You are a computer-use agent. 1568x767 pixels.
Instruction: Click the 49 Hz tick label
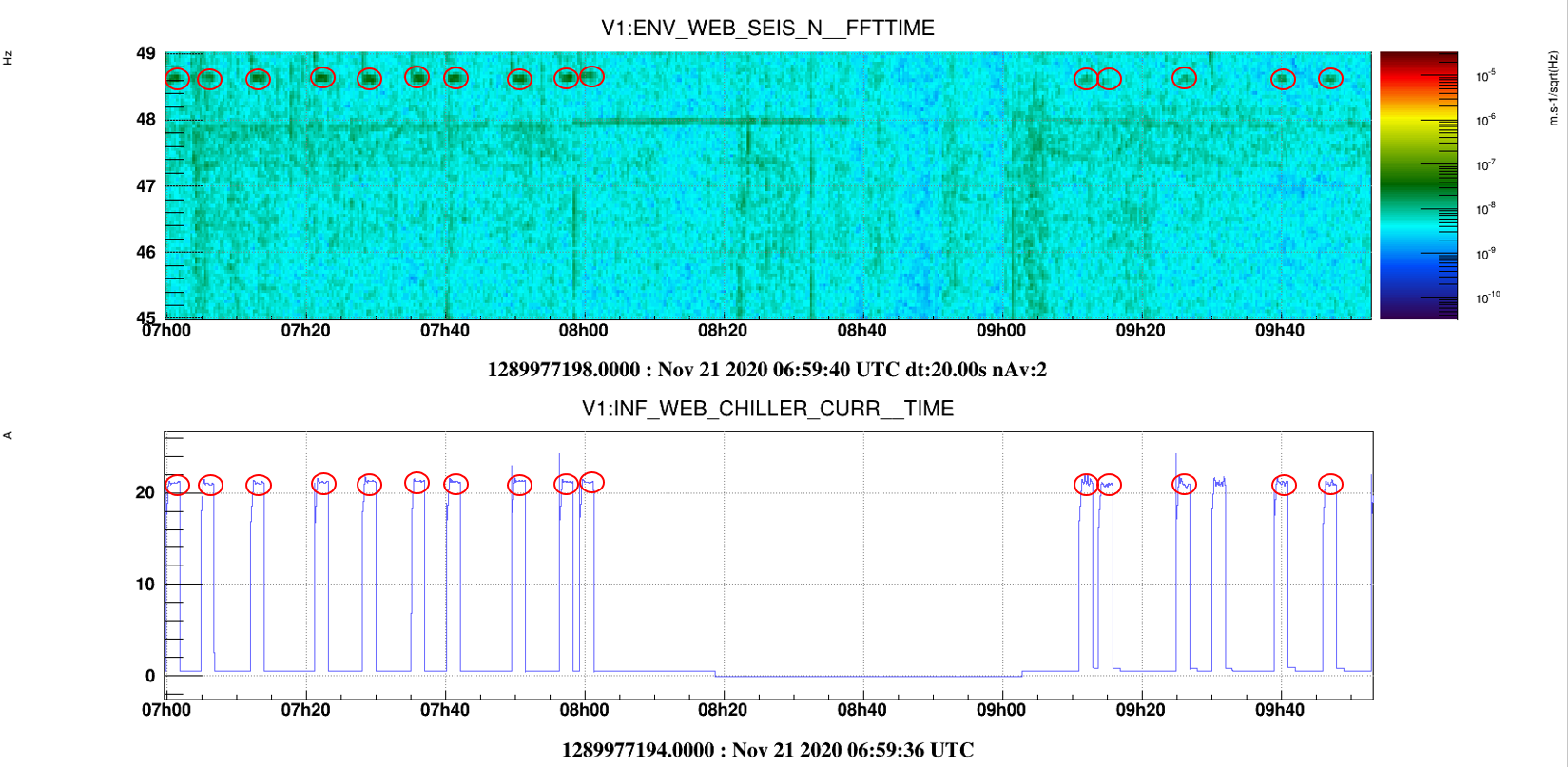click(x=145, y=53)
